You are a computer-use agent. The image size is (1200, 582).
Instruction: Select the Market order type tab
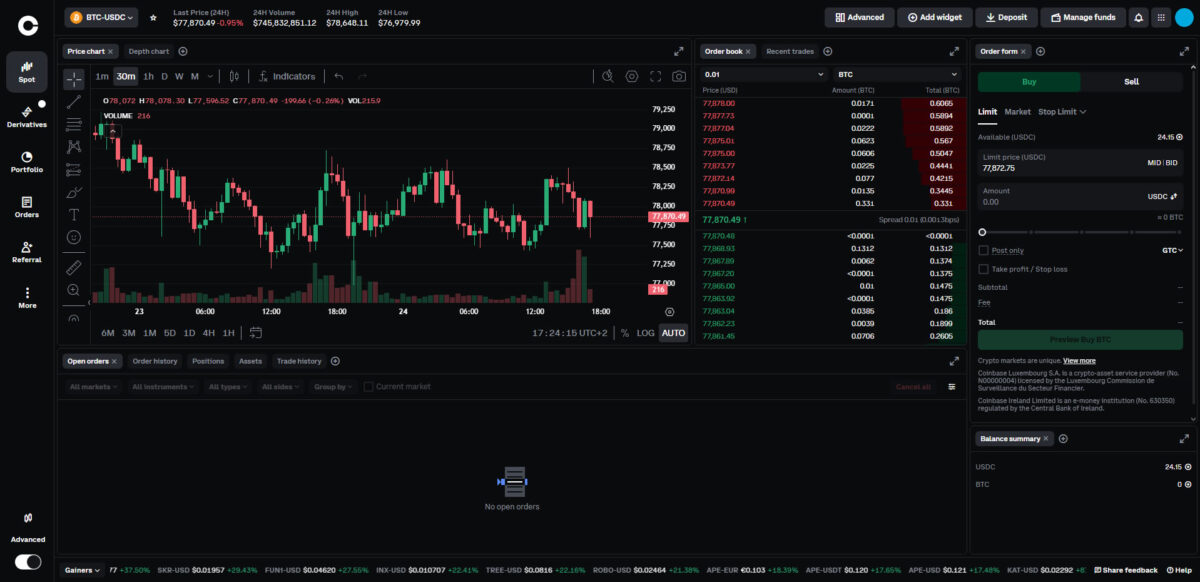point(1017,112)
